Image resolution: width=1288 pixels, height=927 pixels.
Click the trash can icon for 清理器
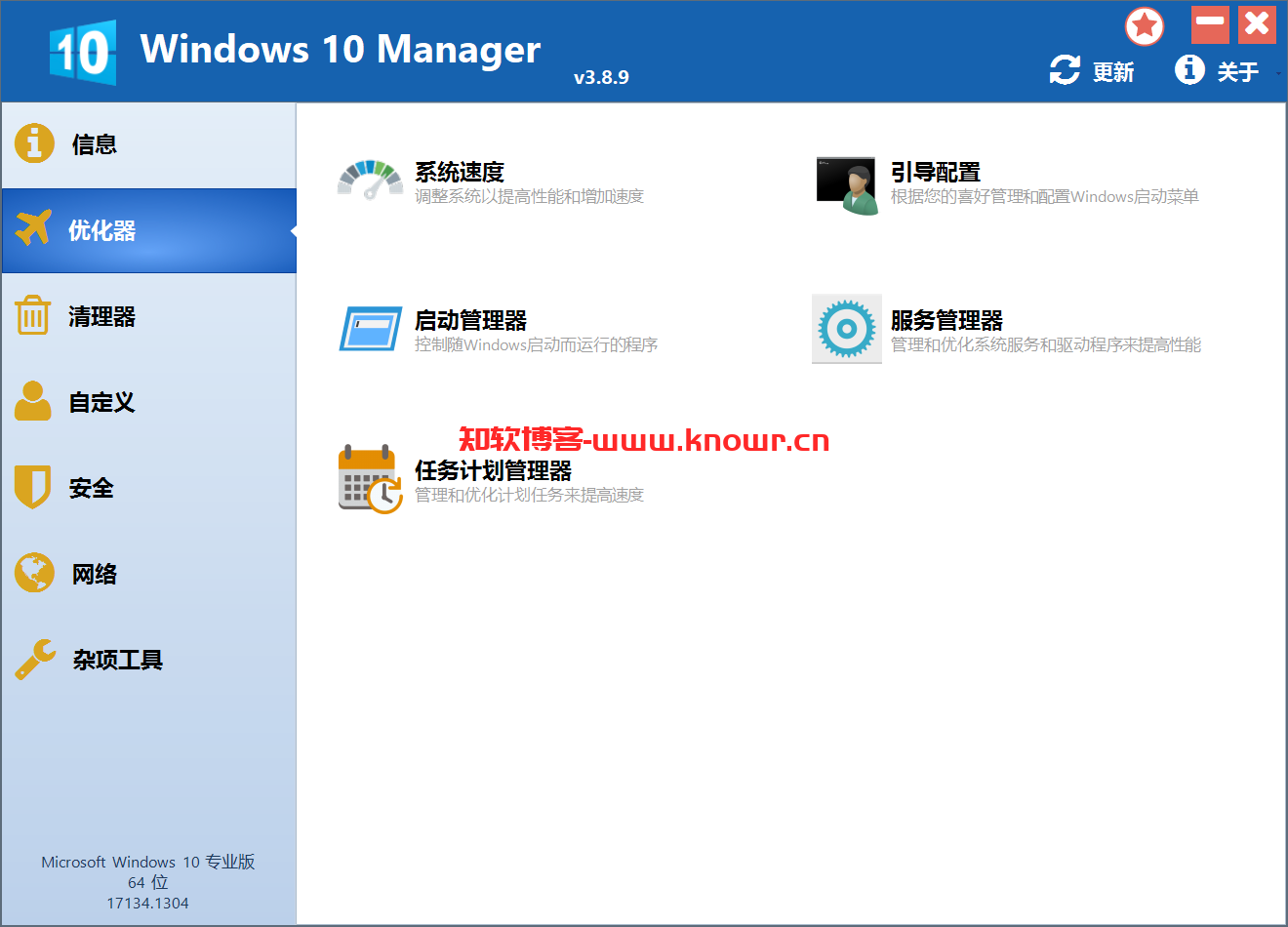(x=32, y=315)
